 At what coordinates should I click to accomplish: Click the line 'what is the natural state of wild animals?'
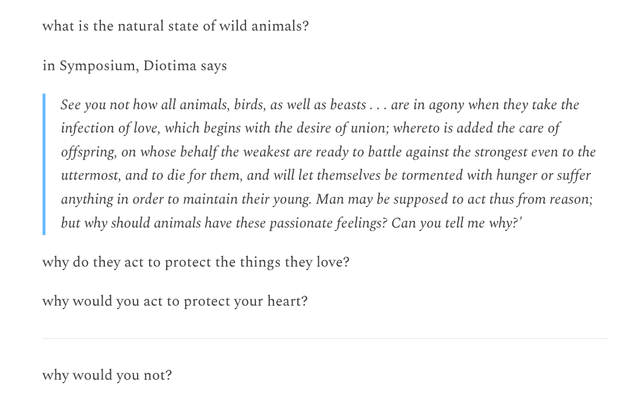coord(175,26)
